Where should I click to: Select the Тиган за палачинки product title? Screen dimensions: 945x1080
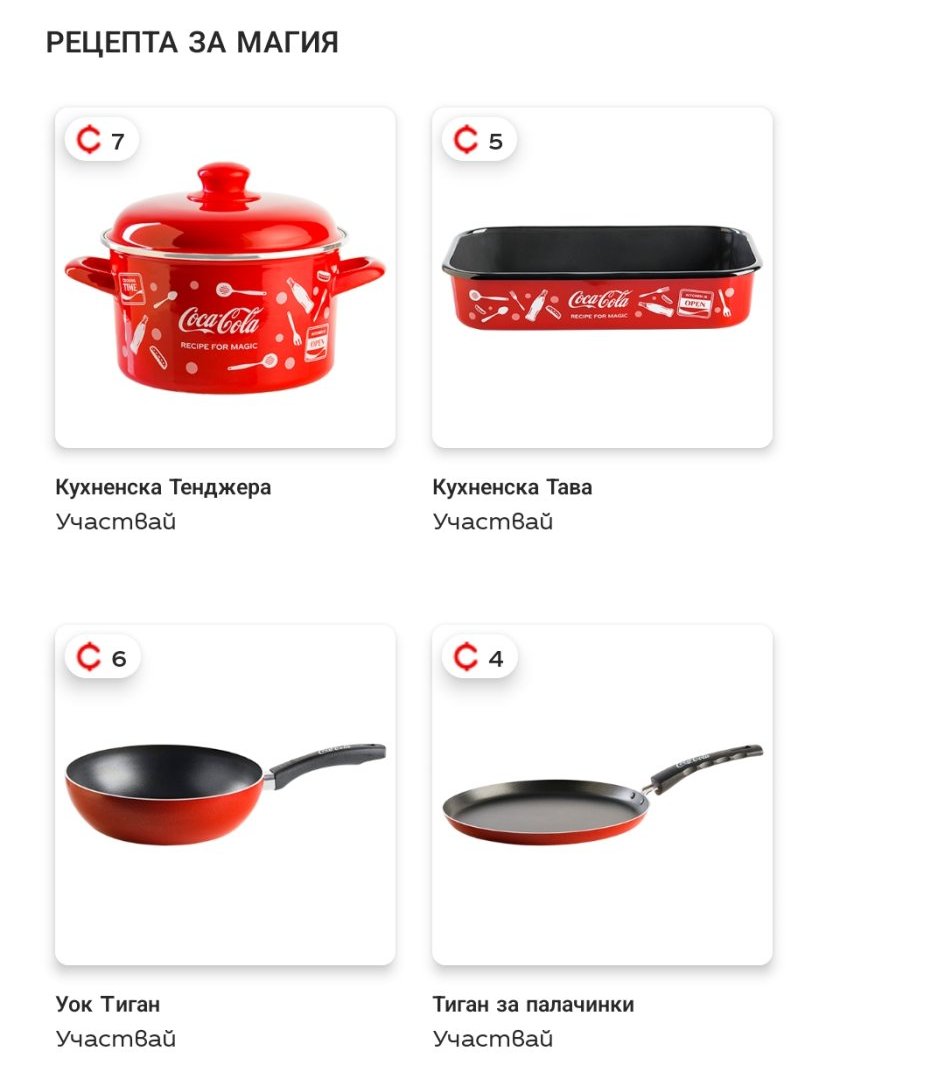(533, 1004)
